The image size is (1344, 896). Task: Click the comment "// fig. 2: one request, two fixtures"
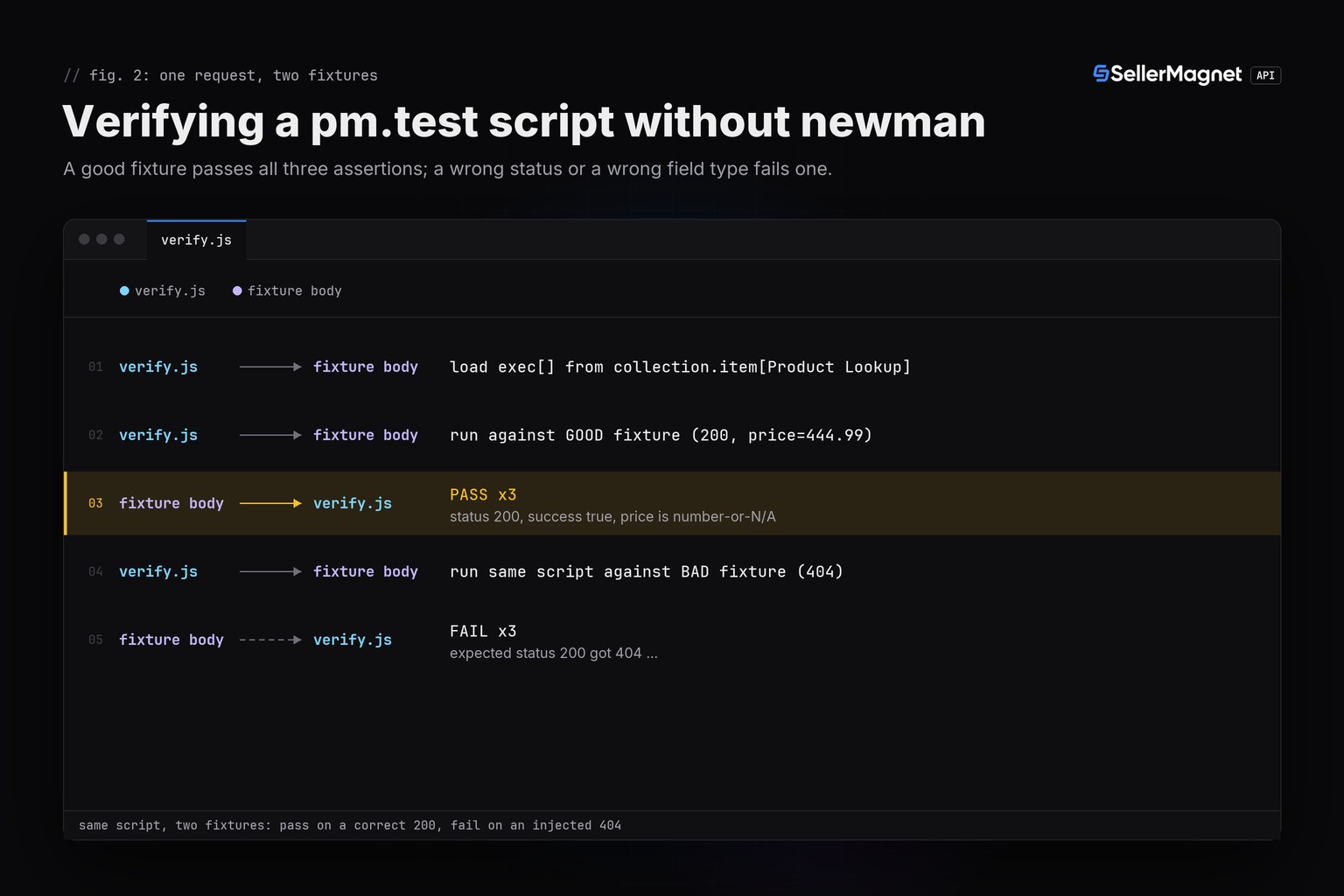tap(220, 75)
